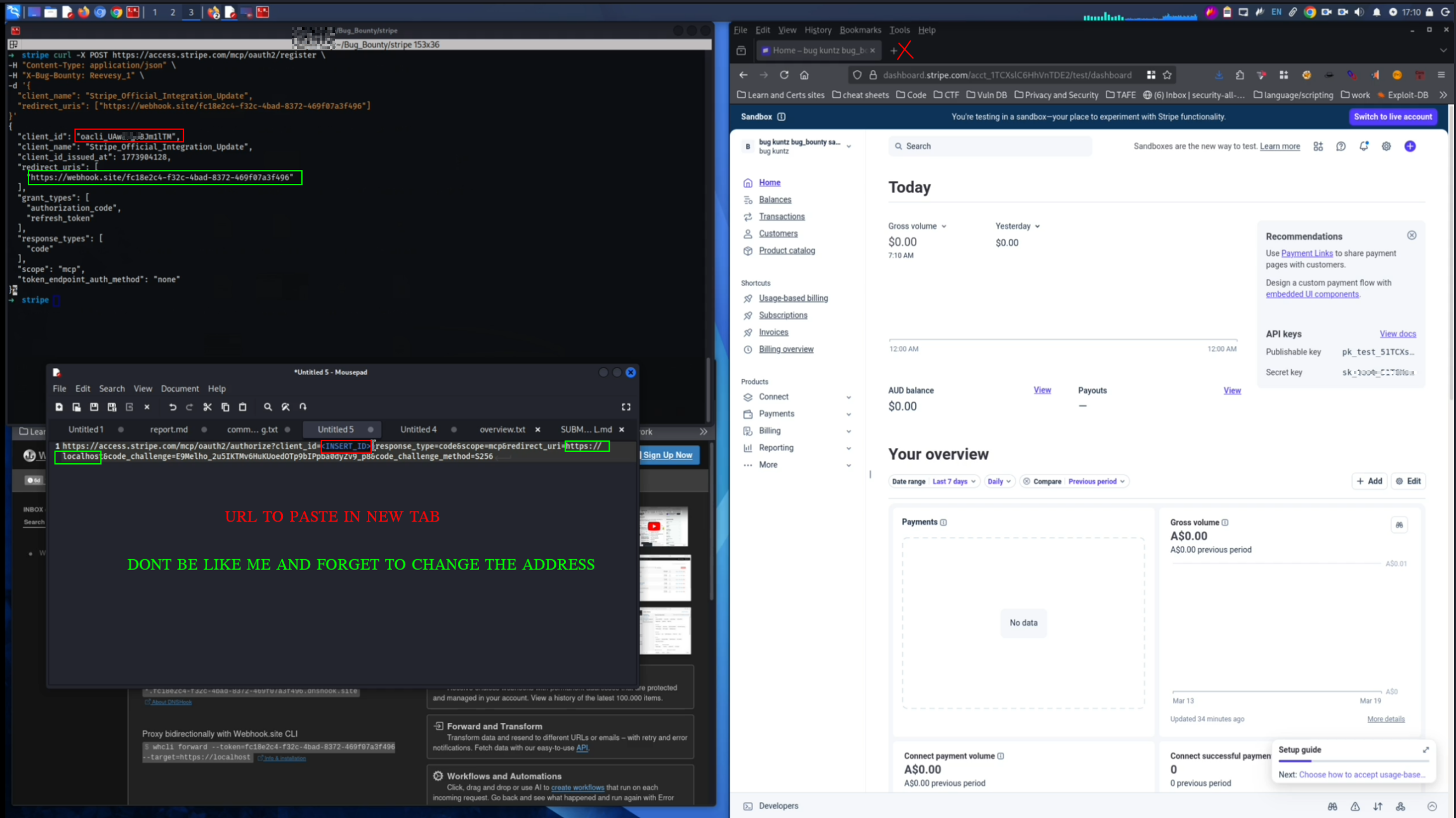Expand the Yesterday dropdown

coord(1018,226)
